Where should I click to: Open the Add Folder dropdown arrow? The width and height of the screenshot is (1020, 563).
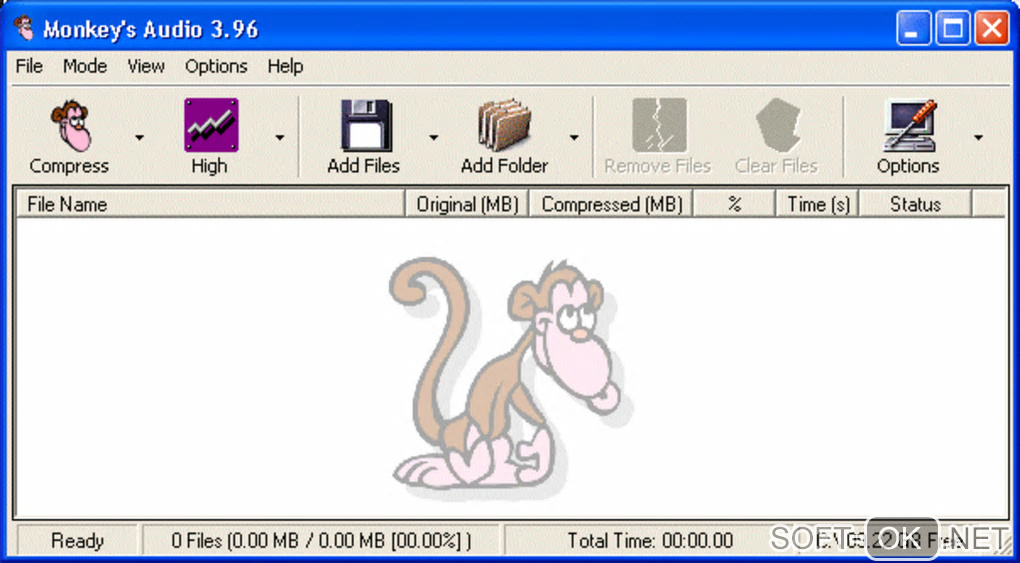[574, 137]
